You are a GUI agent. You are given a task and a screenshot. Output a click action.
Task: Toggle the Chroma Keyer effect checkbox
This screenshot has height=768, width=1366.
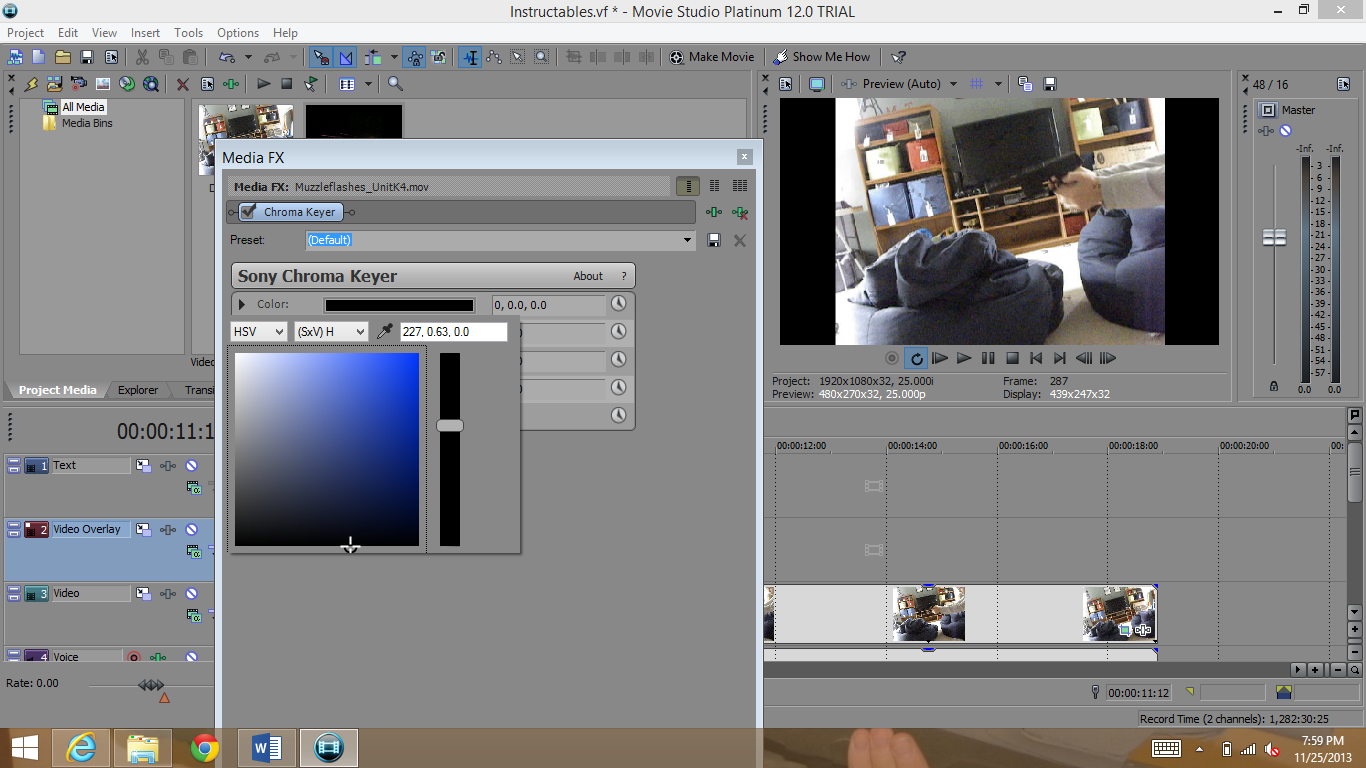249,211
